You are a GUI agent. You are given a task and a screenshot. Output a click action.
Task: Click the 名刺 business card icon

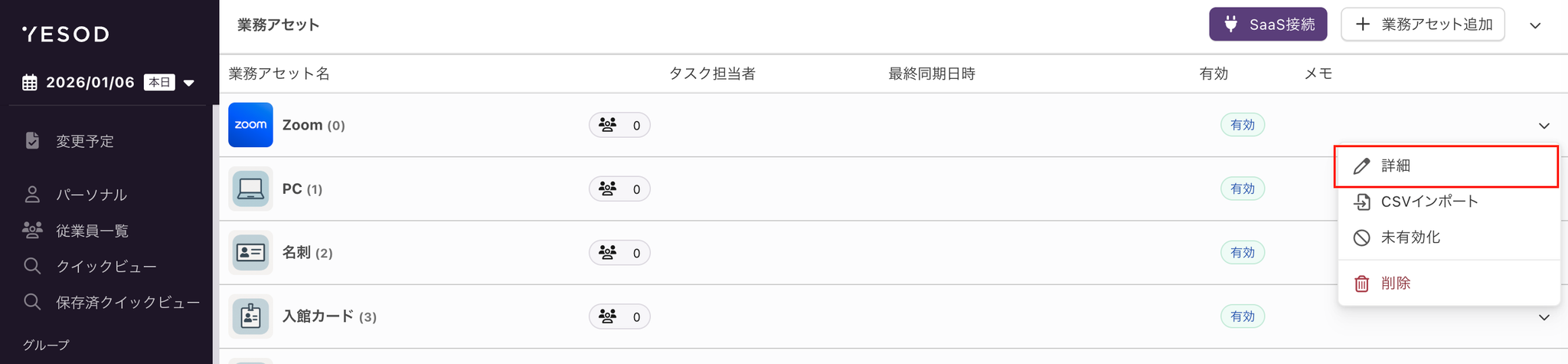pyautogui.click(x=250, y=252)
